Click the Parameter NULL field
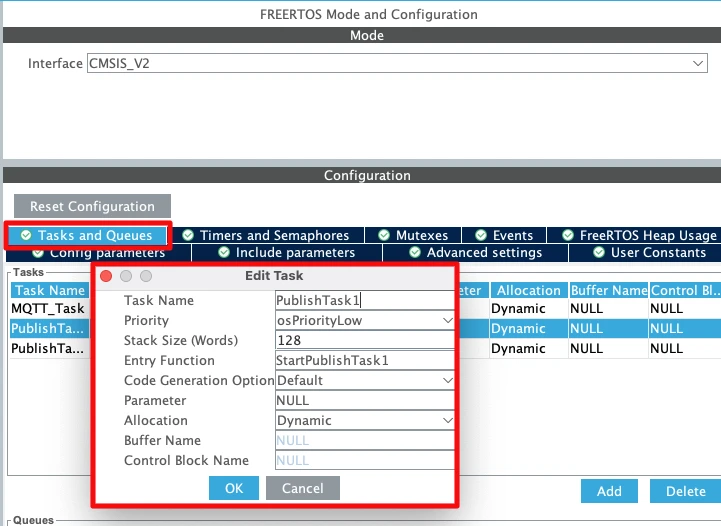This screenshot has width=721, height=526. pyautogui.click(x=365, y=400)
